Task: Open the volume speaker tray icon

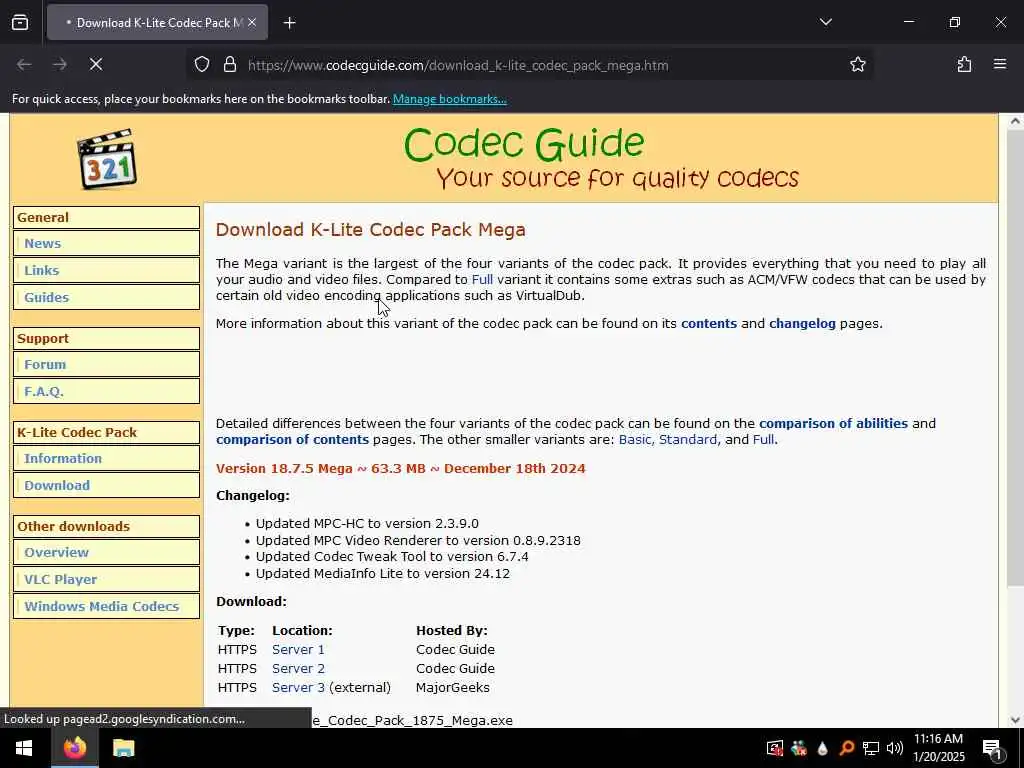Action: 895,748
